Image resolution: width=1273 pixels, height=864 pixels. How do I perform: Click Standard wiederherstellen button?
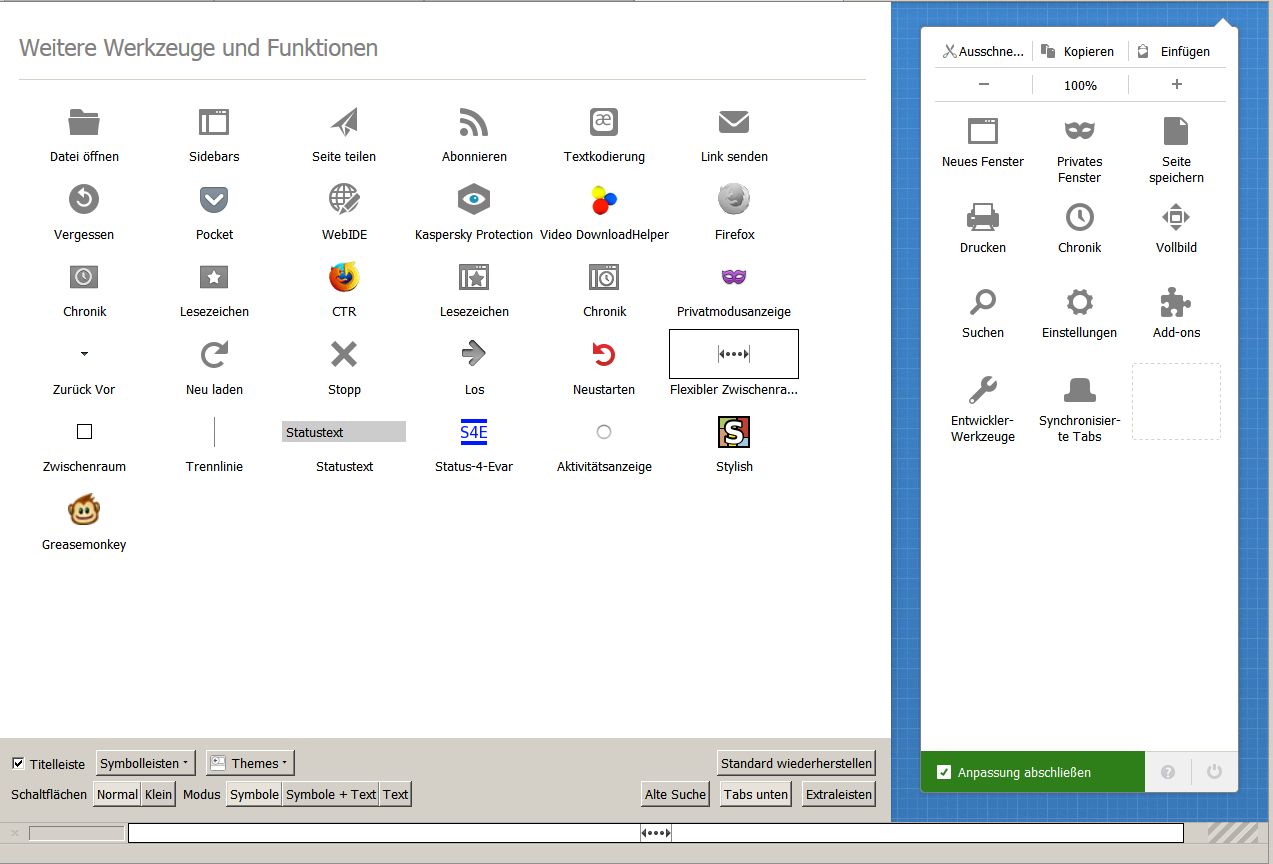[796, 764]
